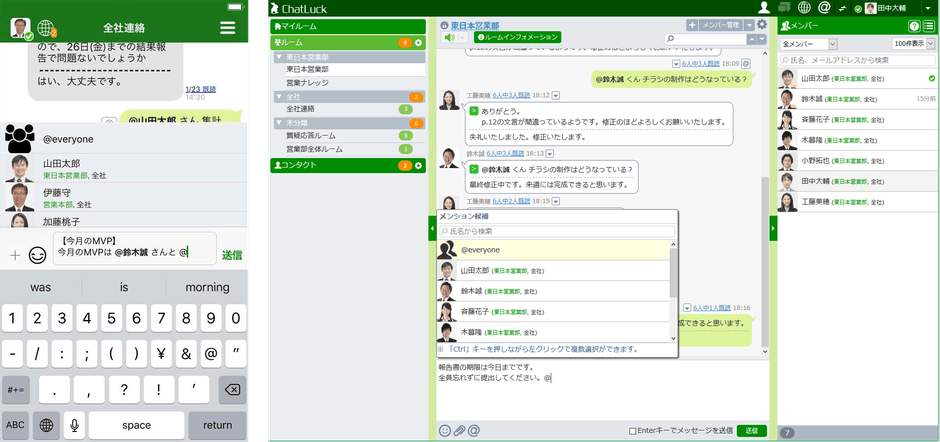The image size is (940, 442).
Task: Open room settings gear in chat header
Action: [762, 25]
